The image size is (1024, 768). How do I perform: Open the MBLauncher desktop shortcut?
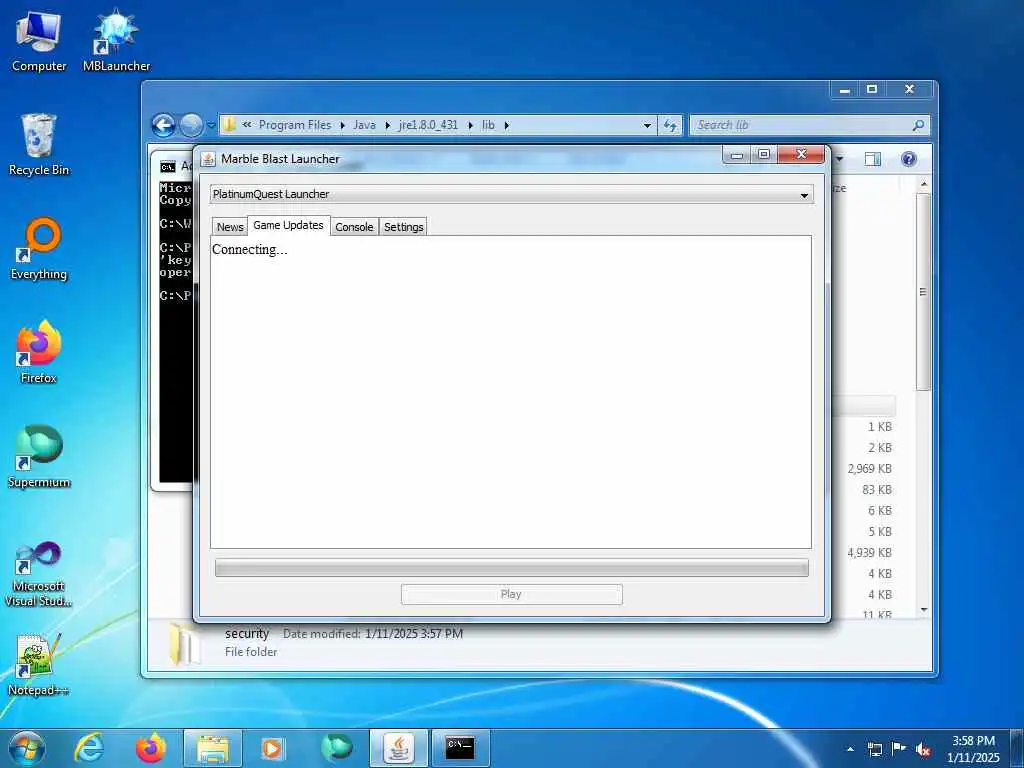(116, 40)
